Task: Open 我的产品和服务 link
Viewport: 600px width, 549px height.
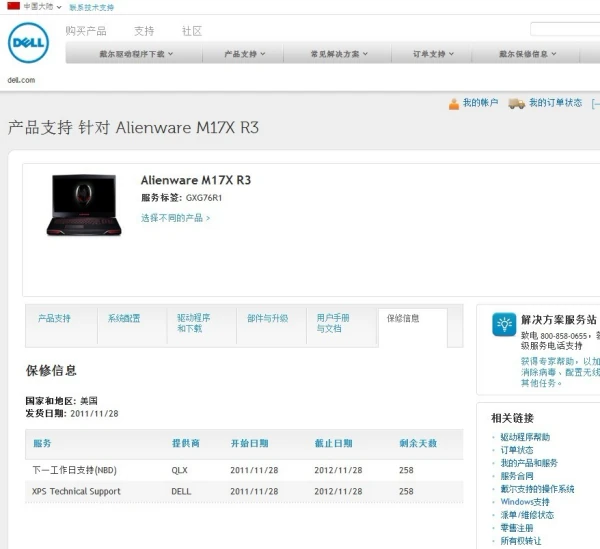Action: coord(529,463)
